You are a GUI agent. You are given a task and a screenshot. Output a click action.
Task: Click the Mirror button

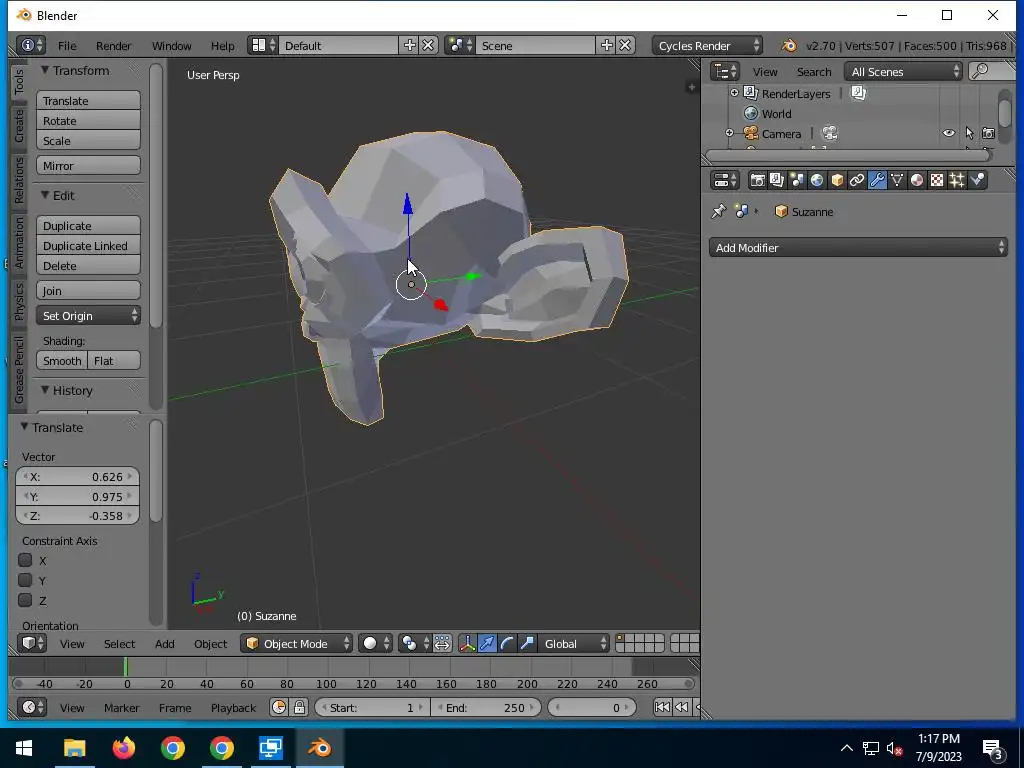pyautogui.click(x=88, y=166)
